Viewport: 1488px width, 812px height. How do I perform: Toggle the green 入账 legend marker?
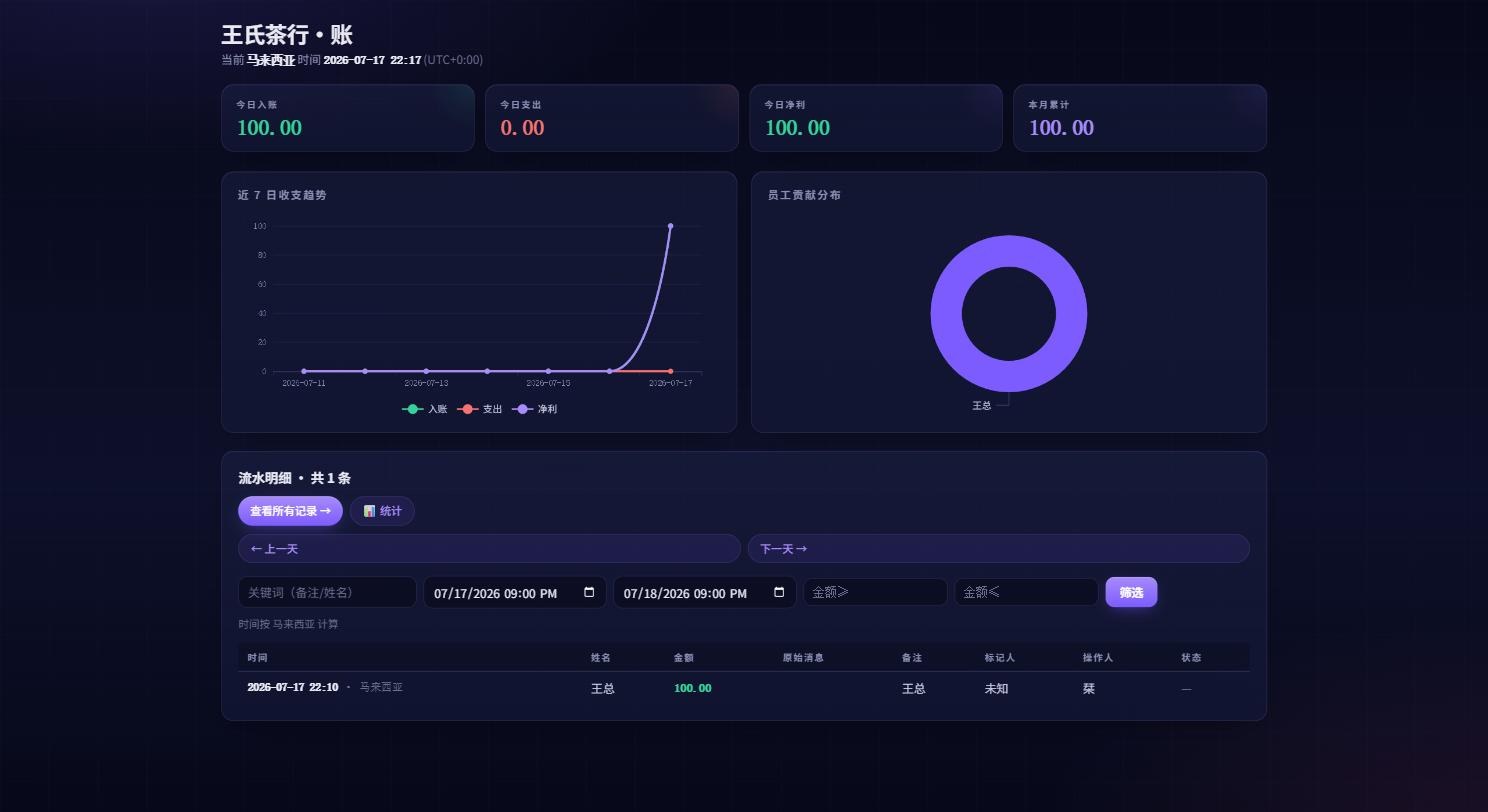coord(412,409)
